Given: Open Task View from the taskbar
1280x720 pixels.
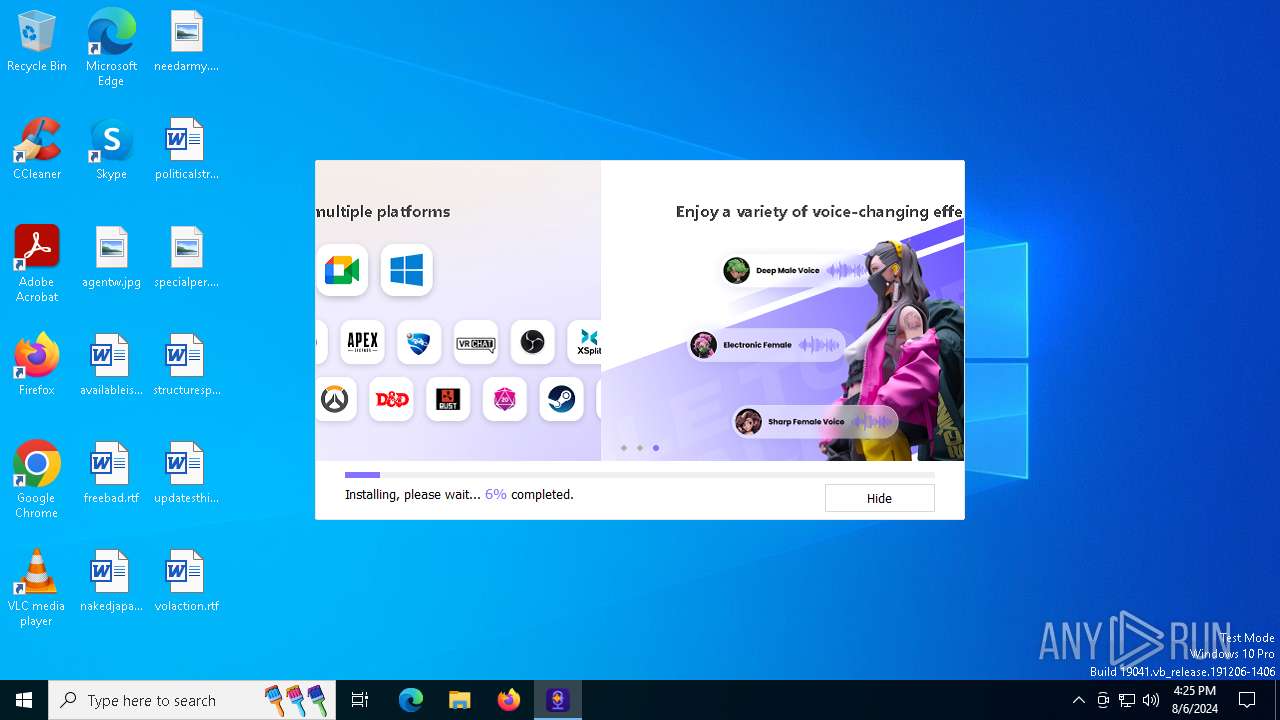Looking at the screenshot, I should 360,700.
